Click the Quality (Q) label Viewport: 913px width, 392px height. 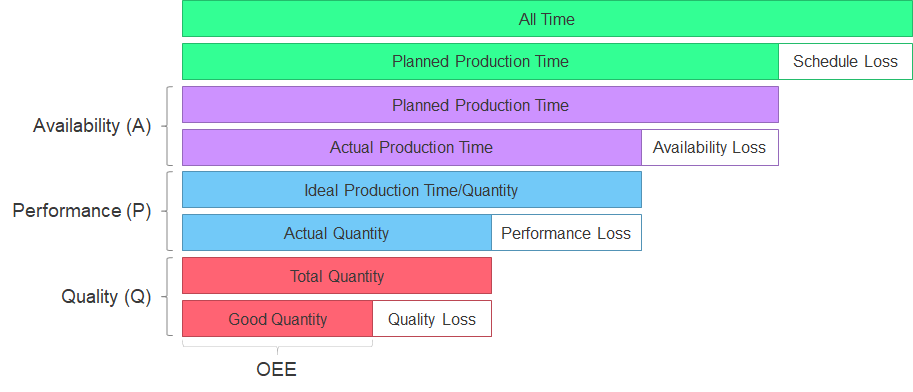coord(106,297)
